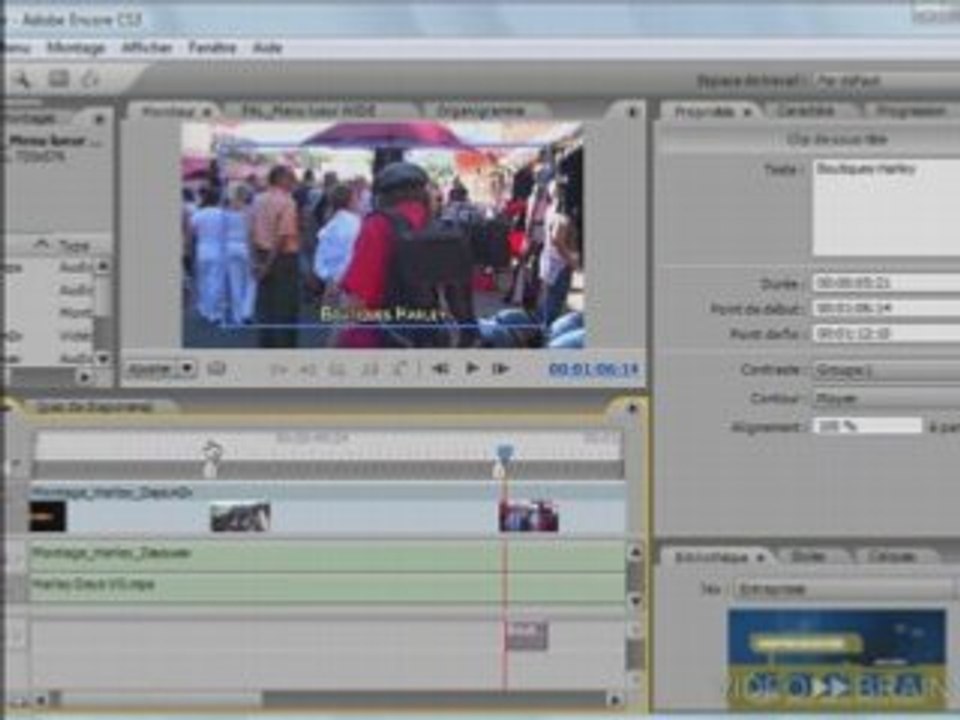
Task: Step forward one frame in monitor
Action: click(501, 369)
